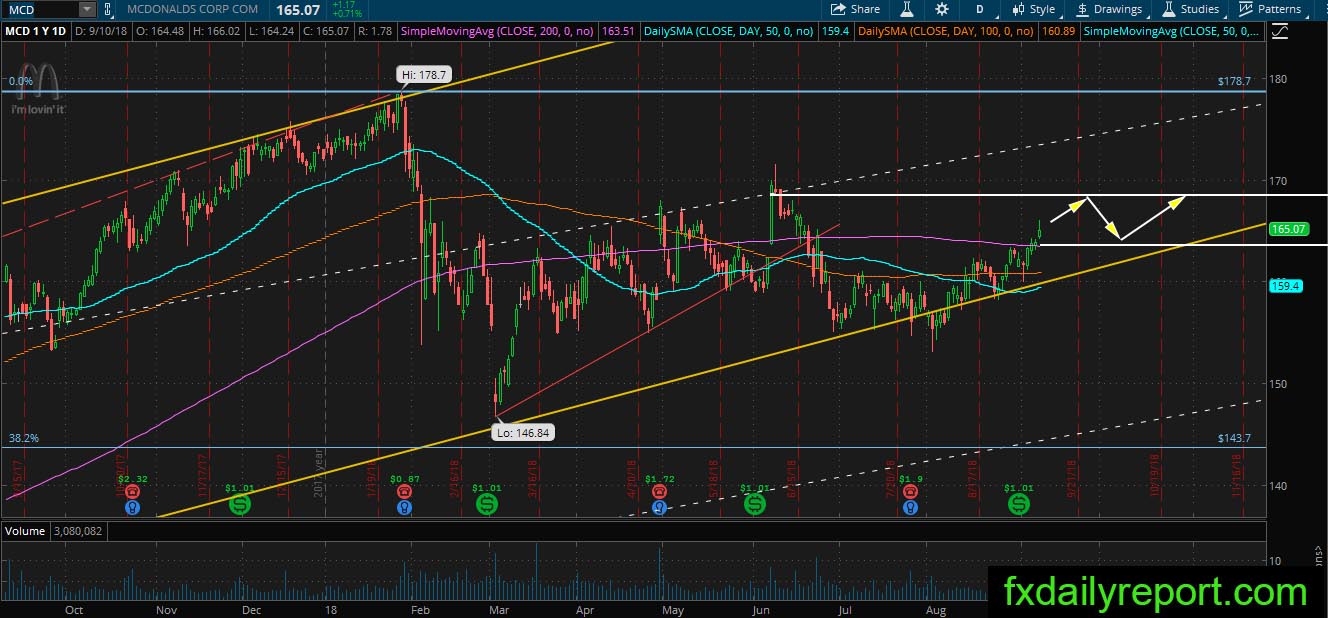The image size is (1328, 618).
Task: Click the truncated SimpleMovingAvg (CLOSE, 50) label
Action: pos(1172,32)
